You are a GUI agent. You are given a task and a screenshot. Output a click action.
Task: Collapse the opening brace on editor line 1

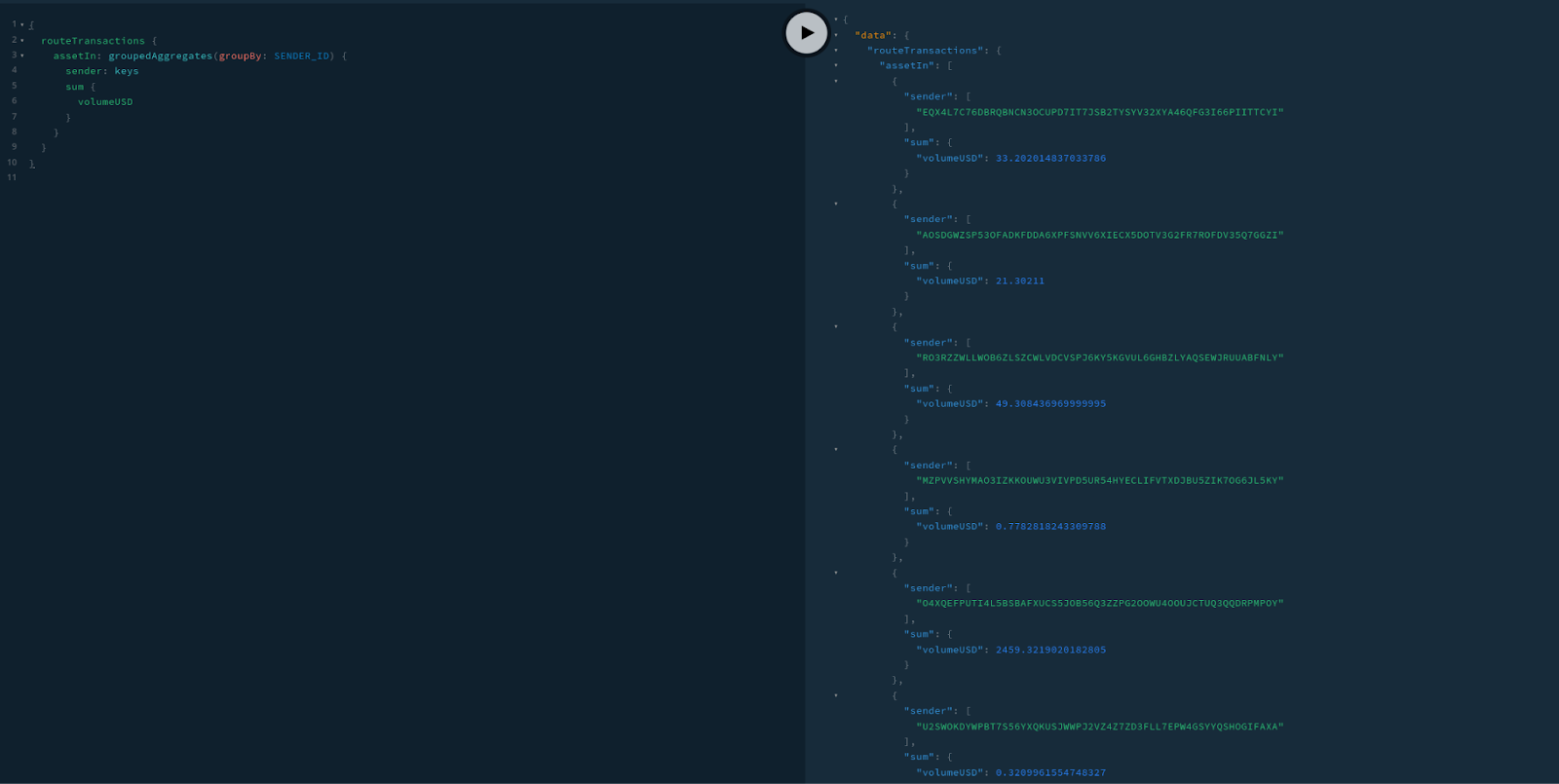[x=22, y=24]
